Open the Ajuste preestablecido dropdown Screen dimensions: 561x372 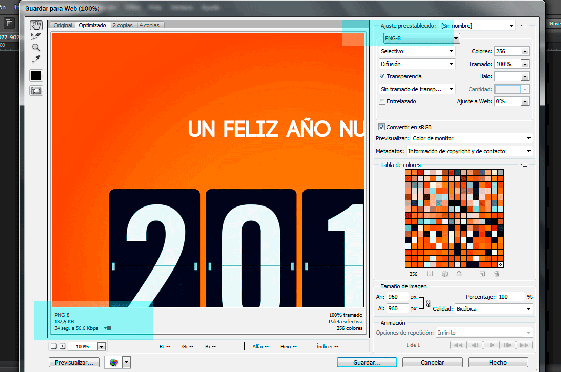477,26
